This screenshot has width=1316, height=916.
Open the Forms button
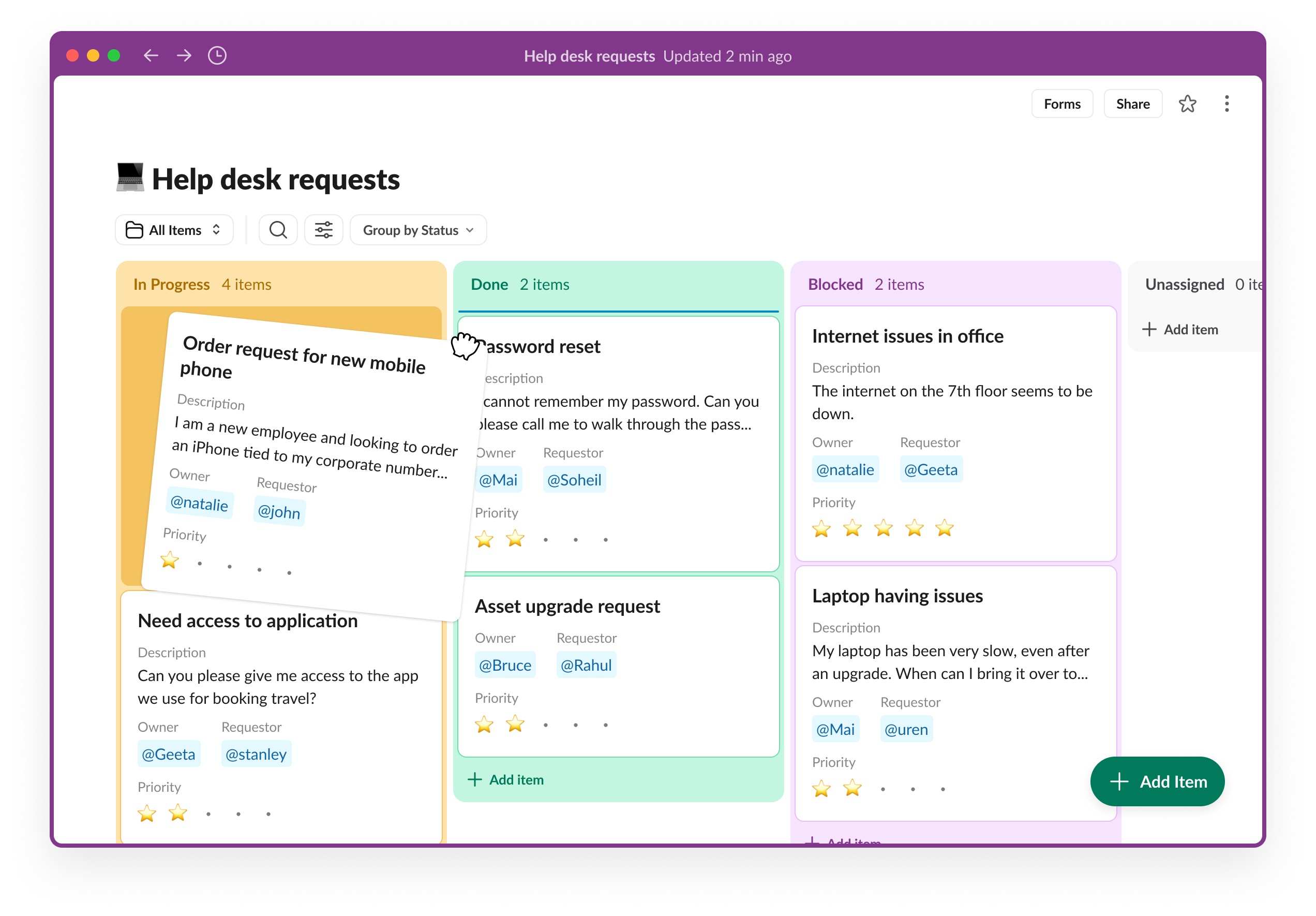coord(1062,104)
